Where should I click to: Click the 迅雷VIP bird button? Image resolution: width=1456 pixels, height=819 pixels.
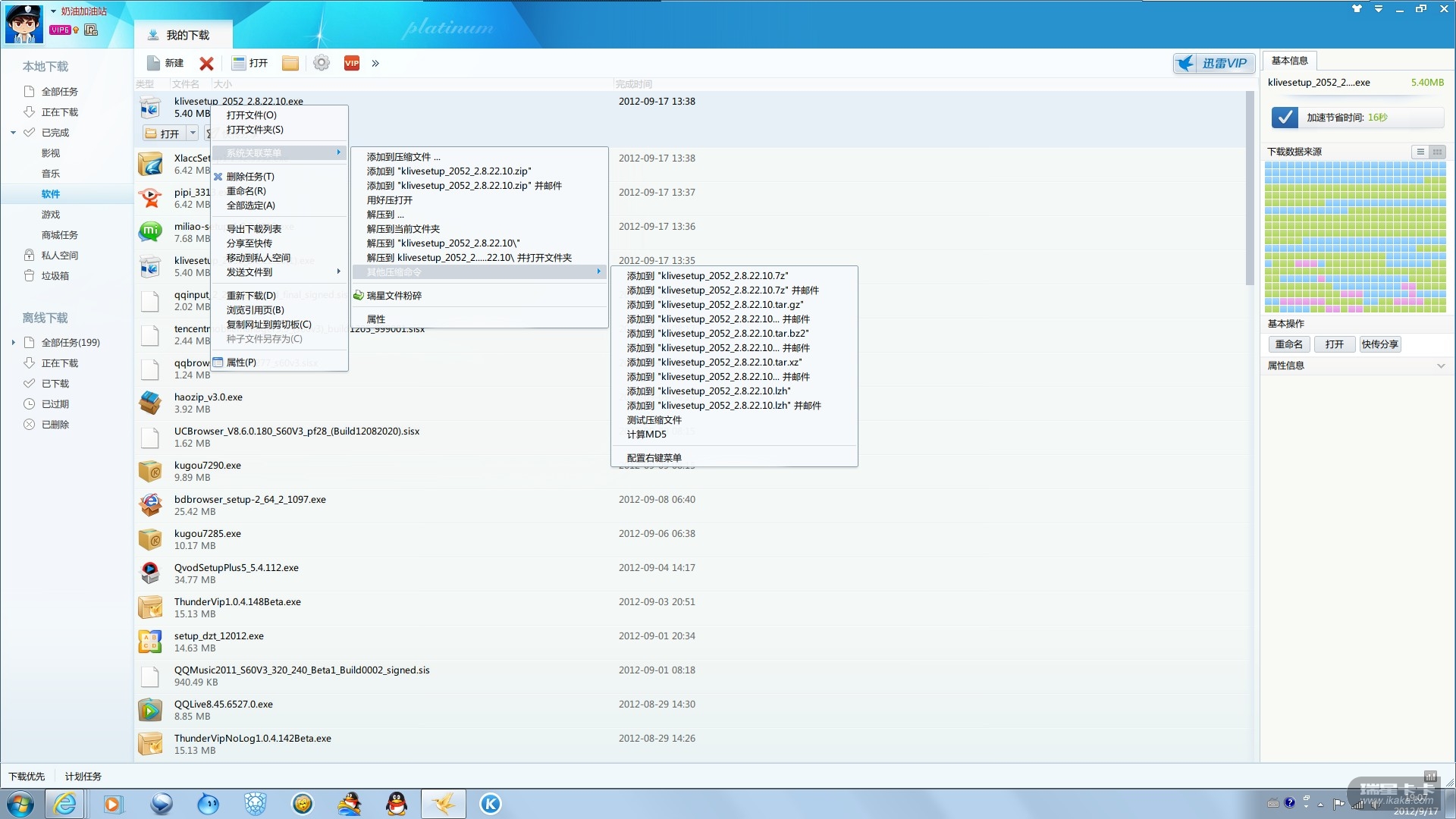coord(1213,64)
